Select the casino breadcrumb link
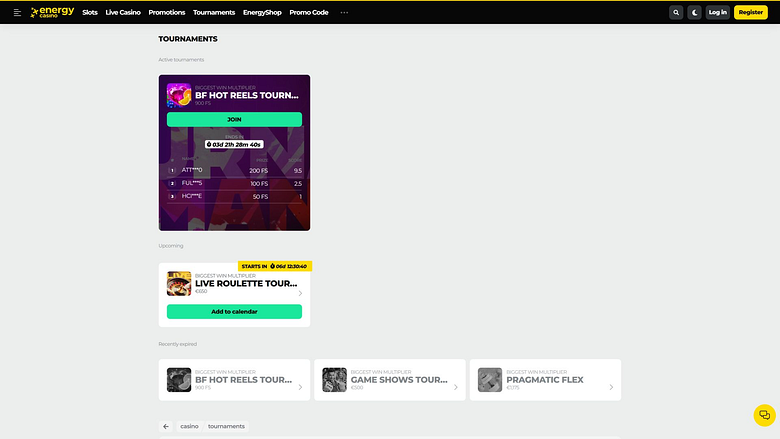Screen dimensions: 780x439 pyautogui.click(x=189, y=426)
